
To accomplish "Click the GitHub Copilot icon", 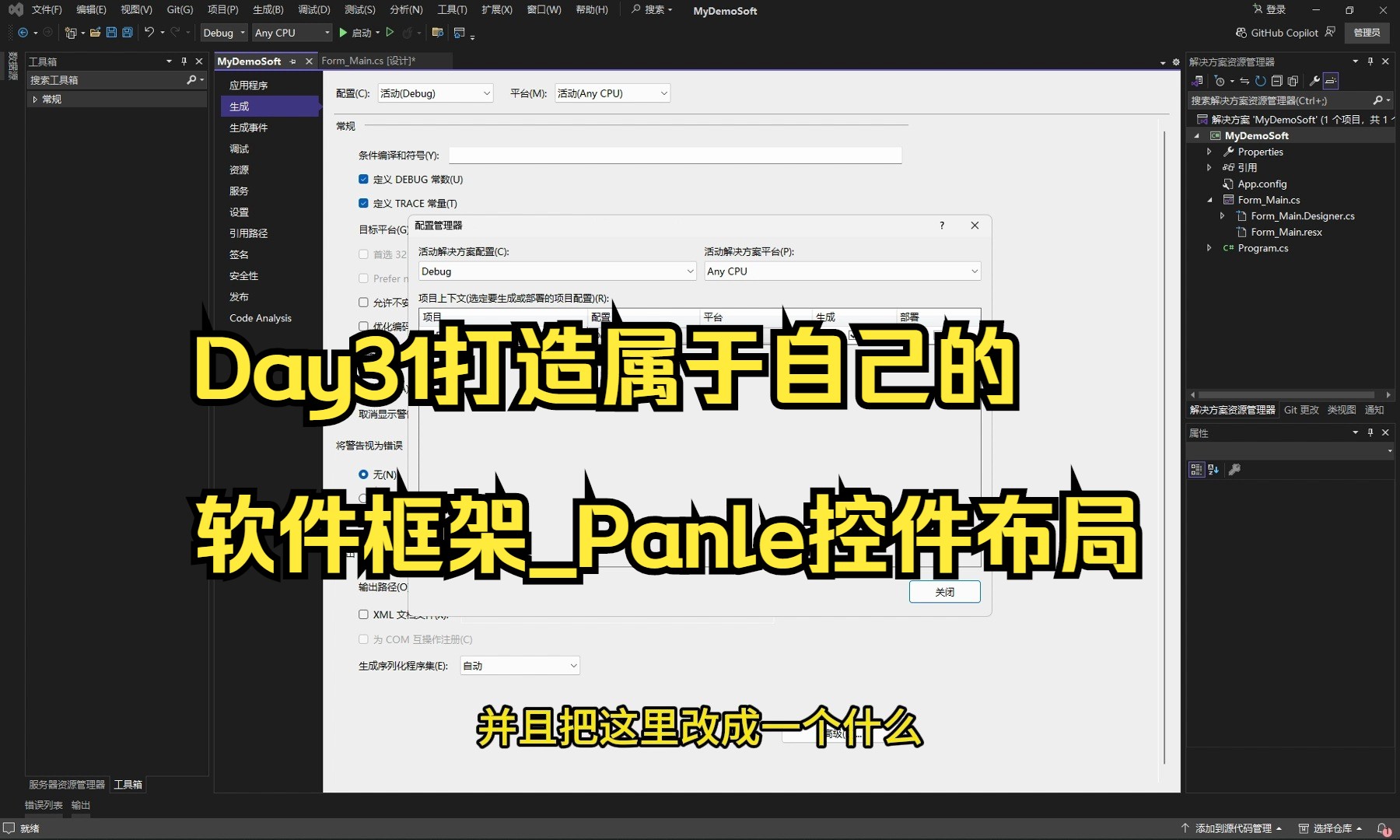I will (1241, 33).
